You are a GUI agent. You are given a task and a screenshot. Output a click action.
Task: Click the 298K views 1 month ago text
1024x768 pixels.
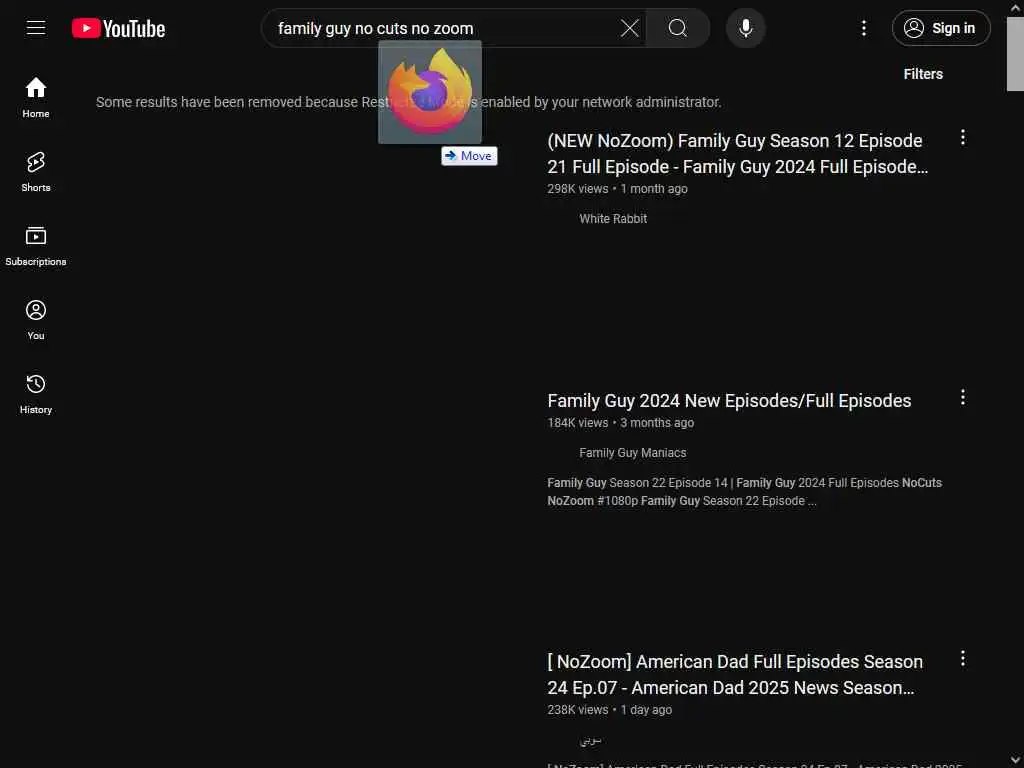coord(617,189)
